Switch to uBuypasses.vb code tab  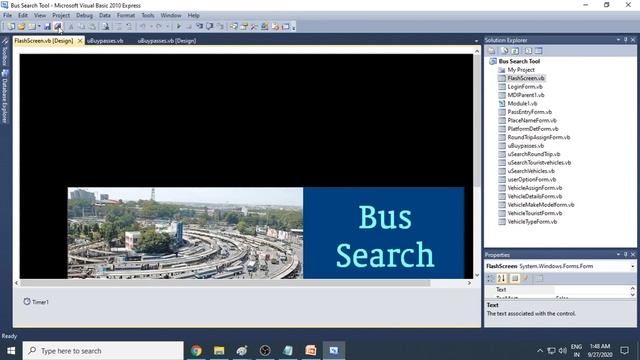click(105, 41)
